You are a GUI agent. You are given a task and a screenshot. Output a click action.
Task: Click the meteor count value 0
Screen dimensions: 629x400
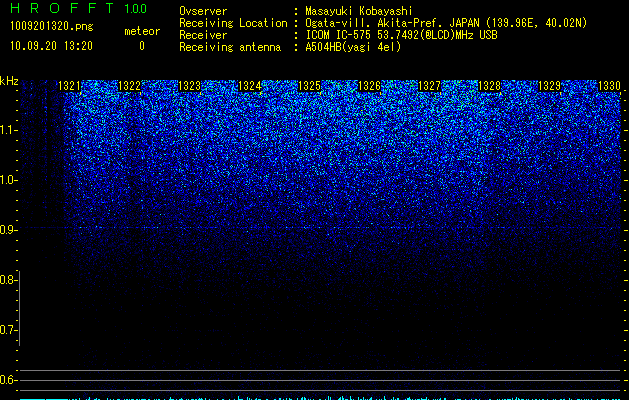pos(142,46)
